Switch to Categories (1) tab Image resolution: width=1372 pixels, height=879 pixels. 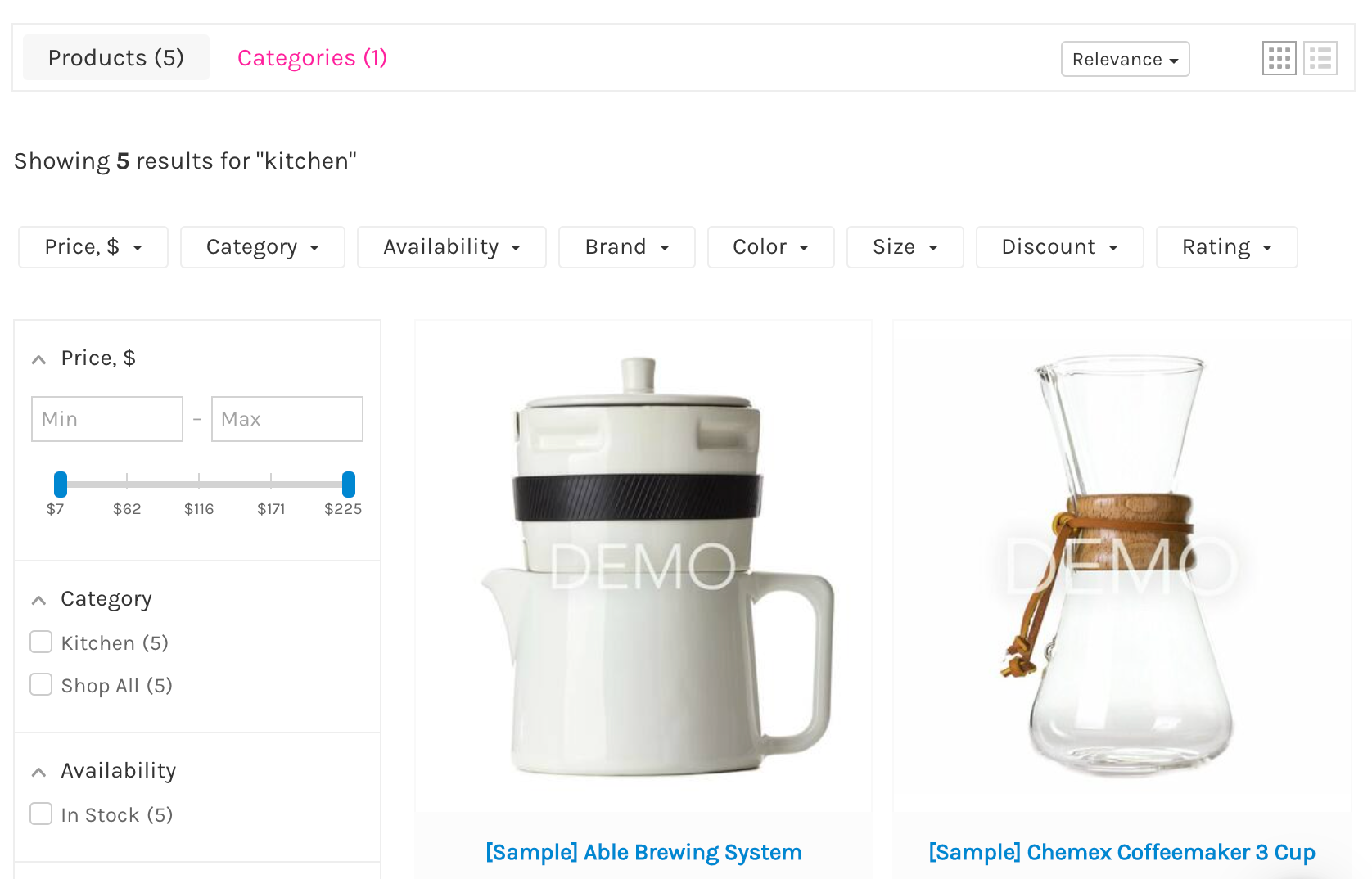312,57
